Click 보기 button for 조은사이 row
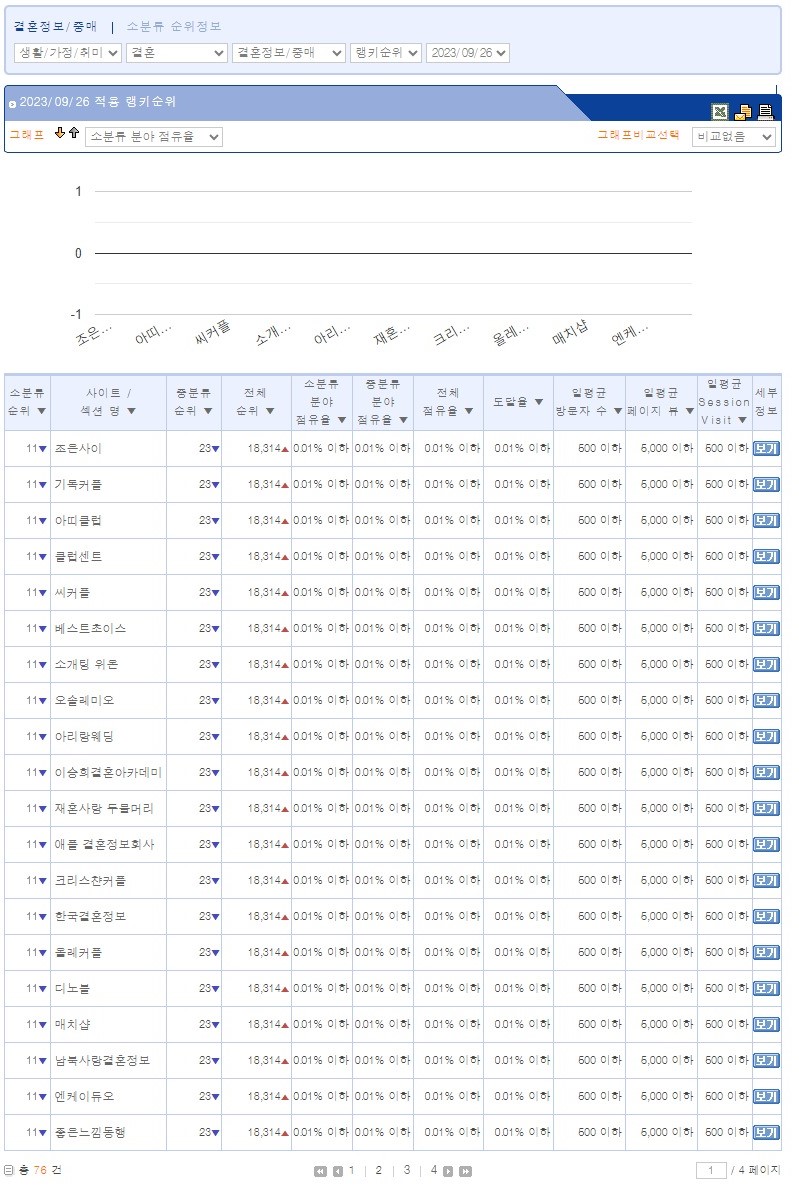Image resolution: width=799 pixels, height=1194 pixels. (x=765, y=449)
